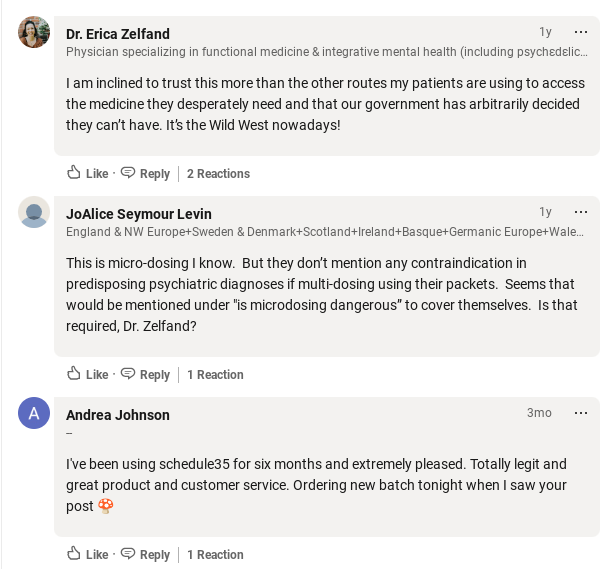This screenshot has width=612, height=569.
Task: View 2 Reactions on Erica's comment
Action: tap(218, 174)
